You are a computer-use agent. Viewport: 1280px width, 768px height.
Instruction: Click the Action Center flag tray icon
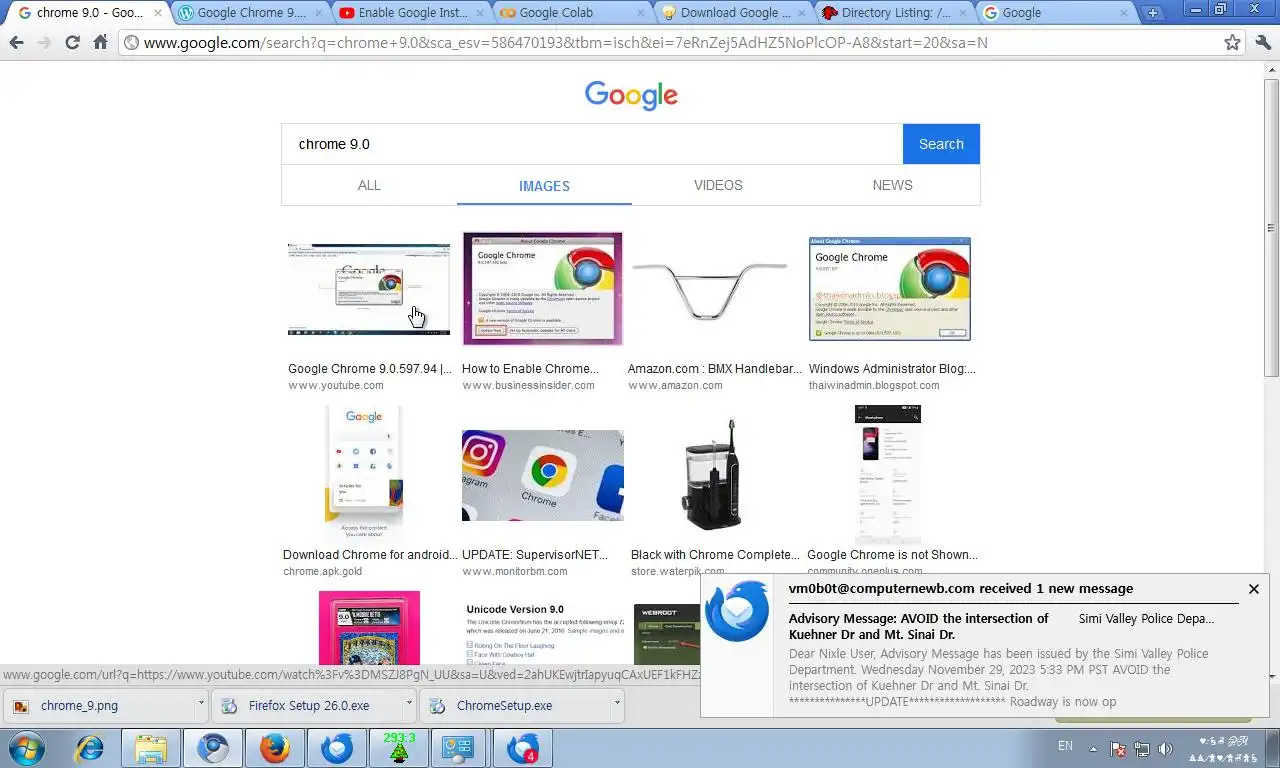tap(1119, 748)
